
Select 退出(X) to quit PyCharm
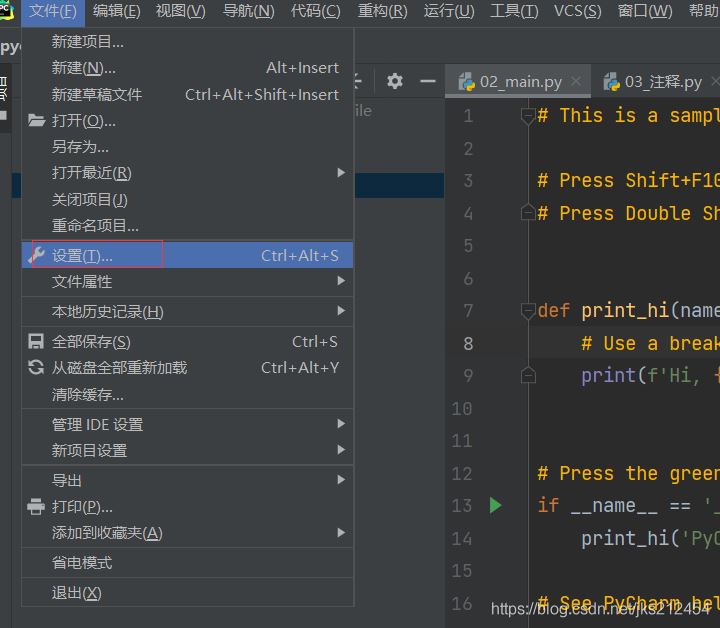click(x=77, y=593)
